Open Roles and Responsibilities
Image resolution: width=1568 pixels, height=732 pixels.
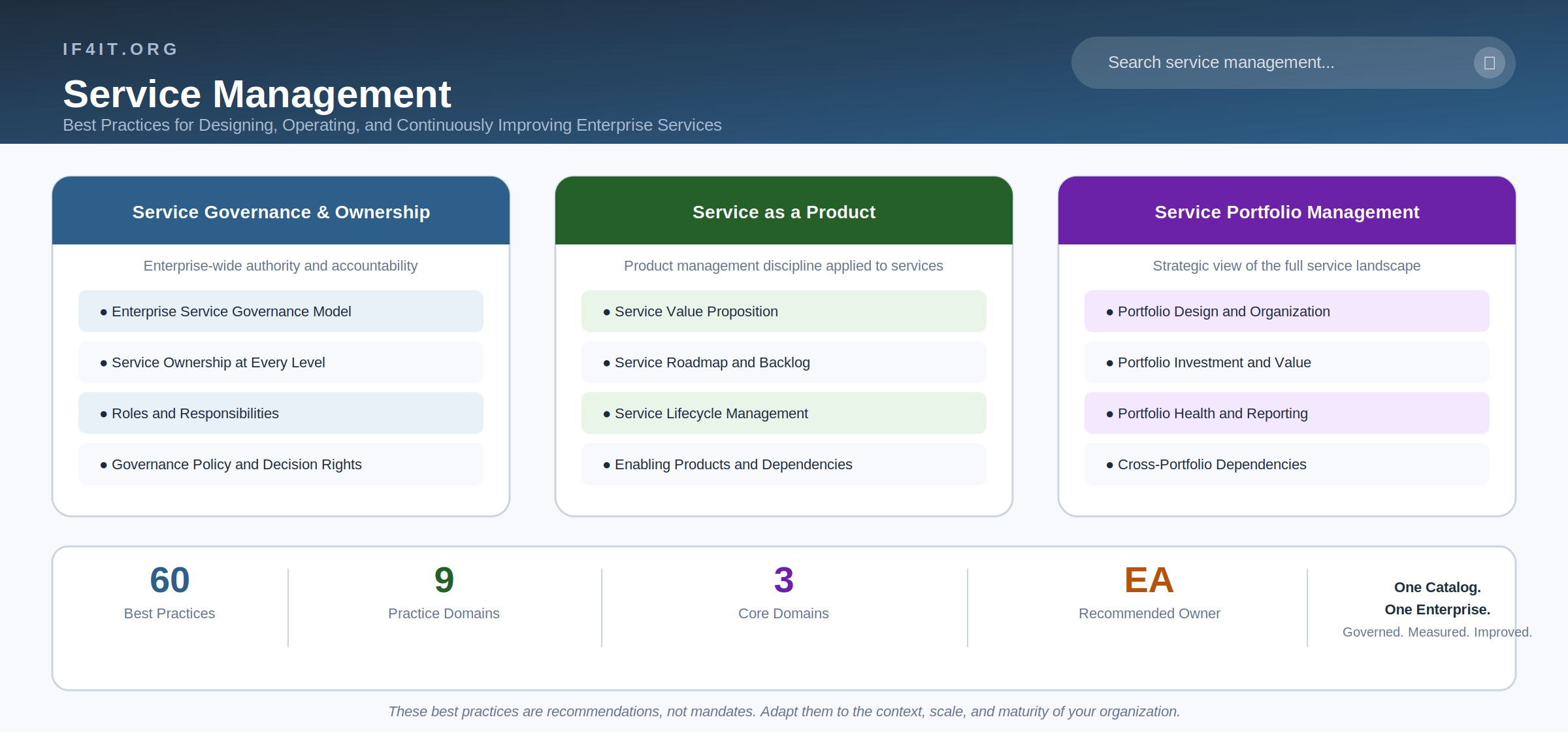(280, 413)
